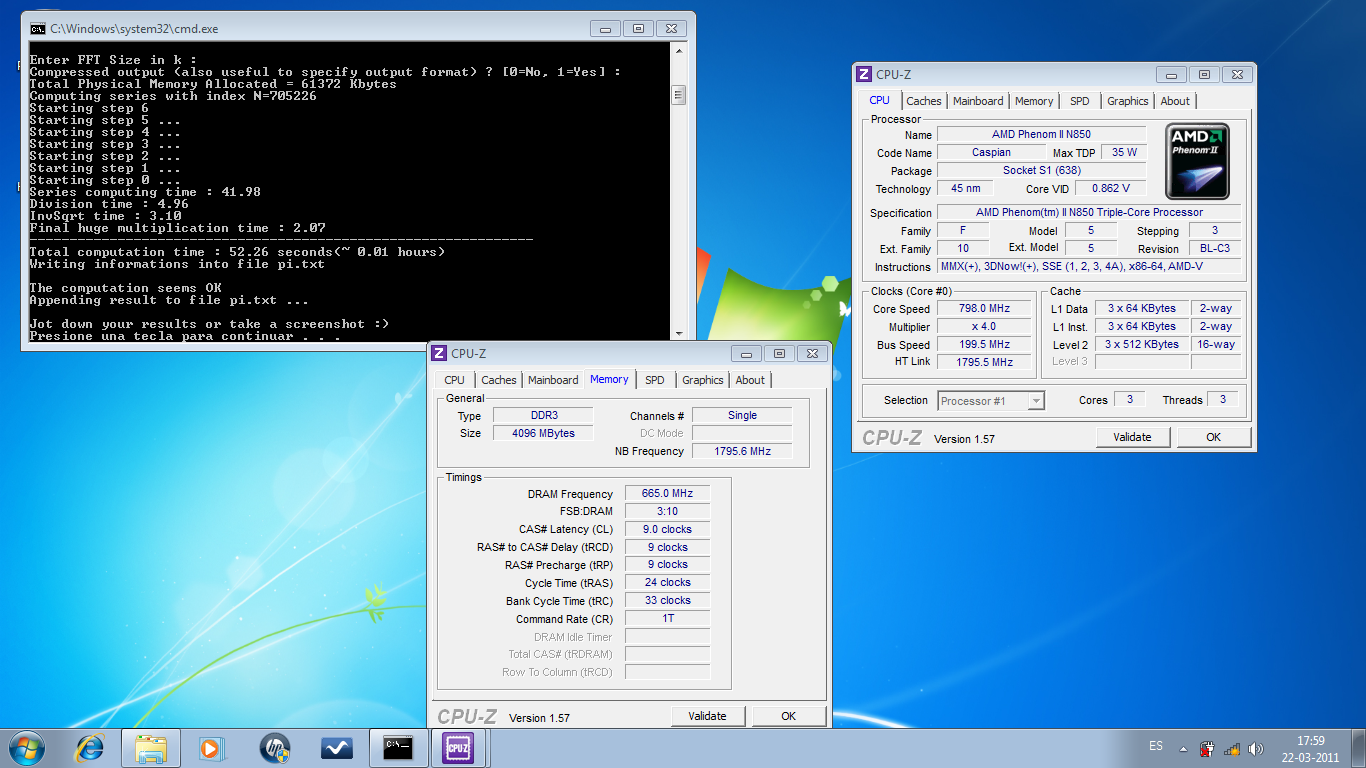Open About tab in the CPU window

click(x=1175, y=101)
